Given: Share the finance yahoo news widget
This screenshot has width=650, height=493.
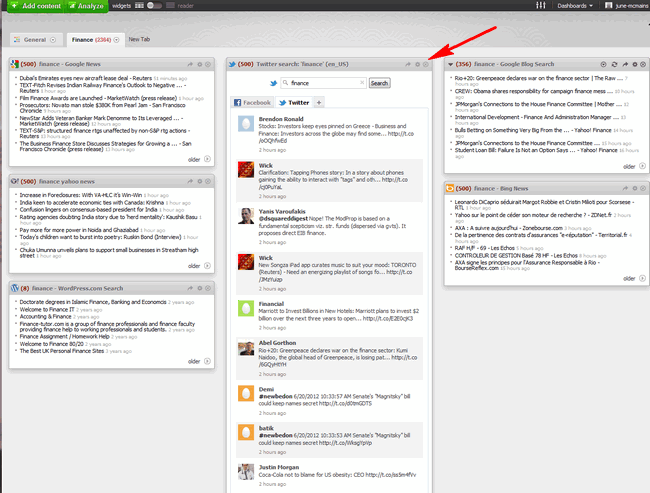Looking at the screenshot, I should click(x=190, y=181).
